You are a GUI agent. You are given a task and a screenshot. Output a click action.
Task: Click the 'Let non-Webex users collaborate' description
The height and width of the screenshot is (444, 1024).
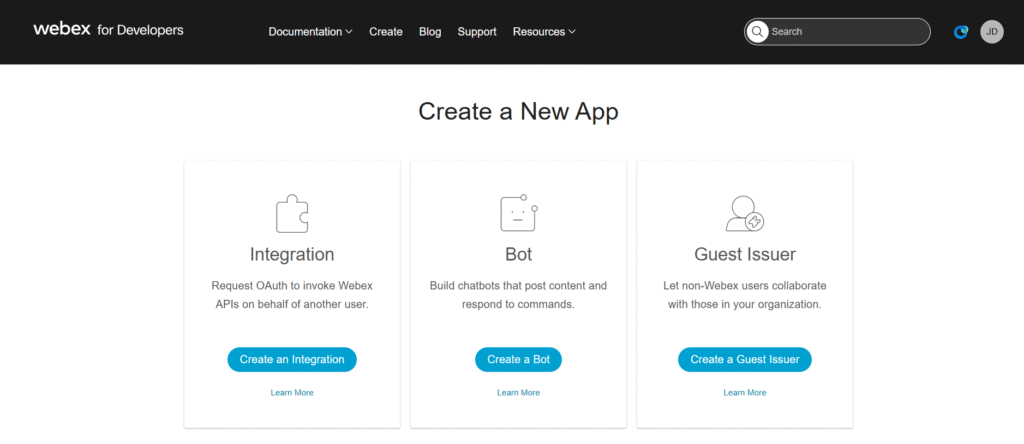tap(744, 295)
